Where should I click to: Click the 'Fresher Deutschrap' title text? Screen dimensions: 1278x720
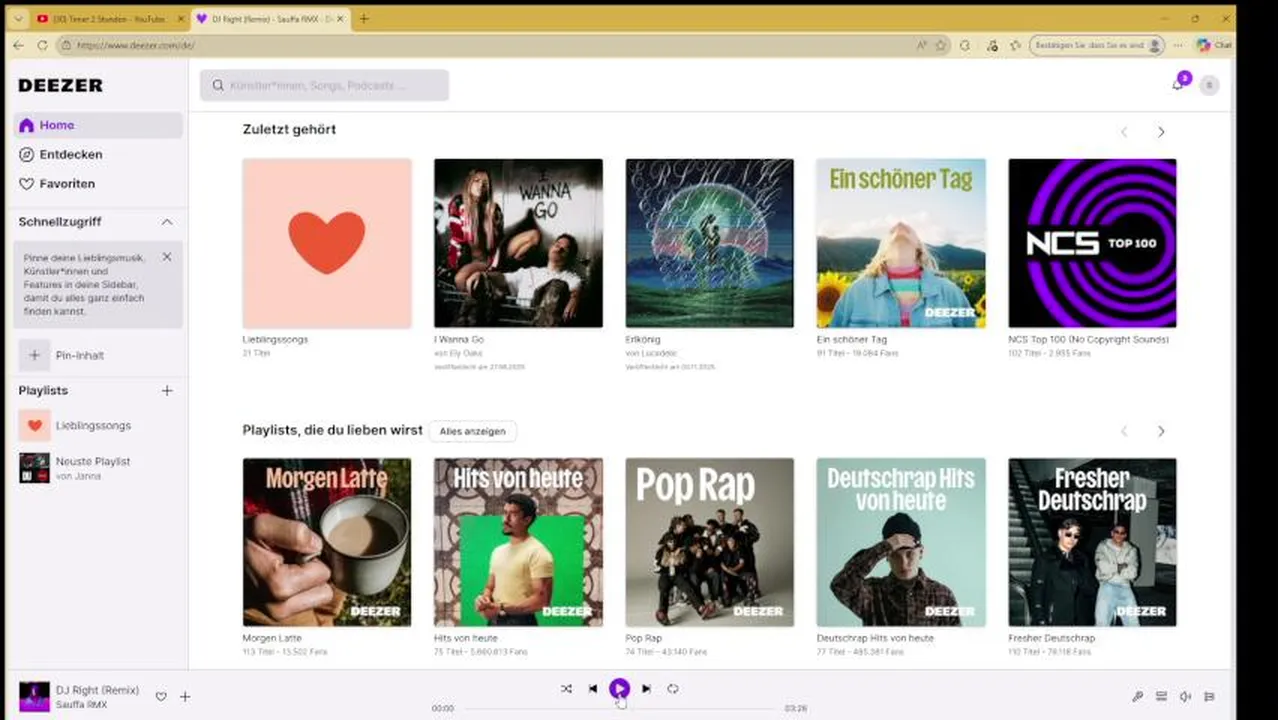tap(1051, 638)
